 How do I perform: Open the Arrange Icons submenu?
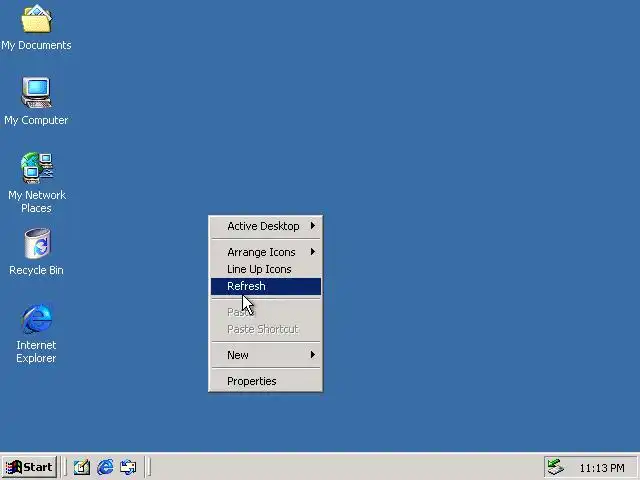(266, 252)
